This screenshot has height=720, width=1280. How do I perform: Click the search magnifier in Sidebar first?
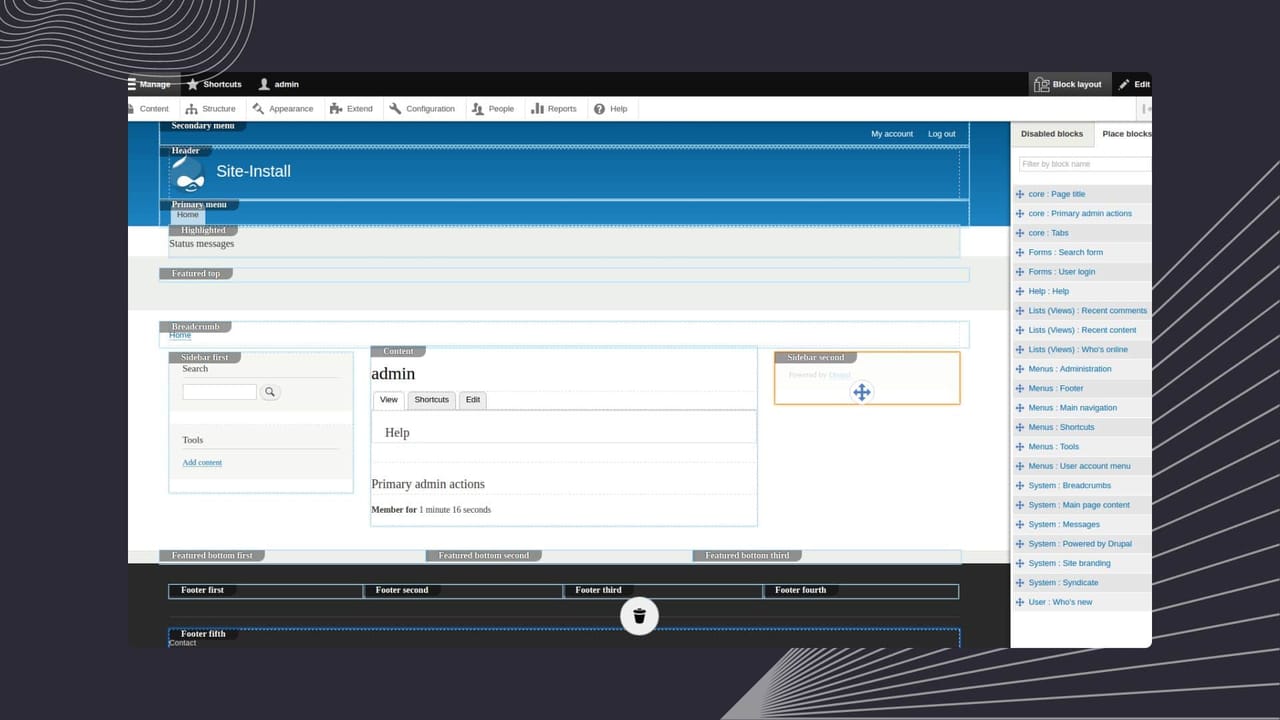pos(270,391)
